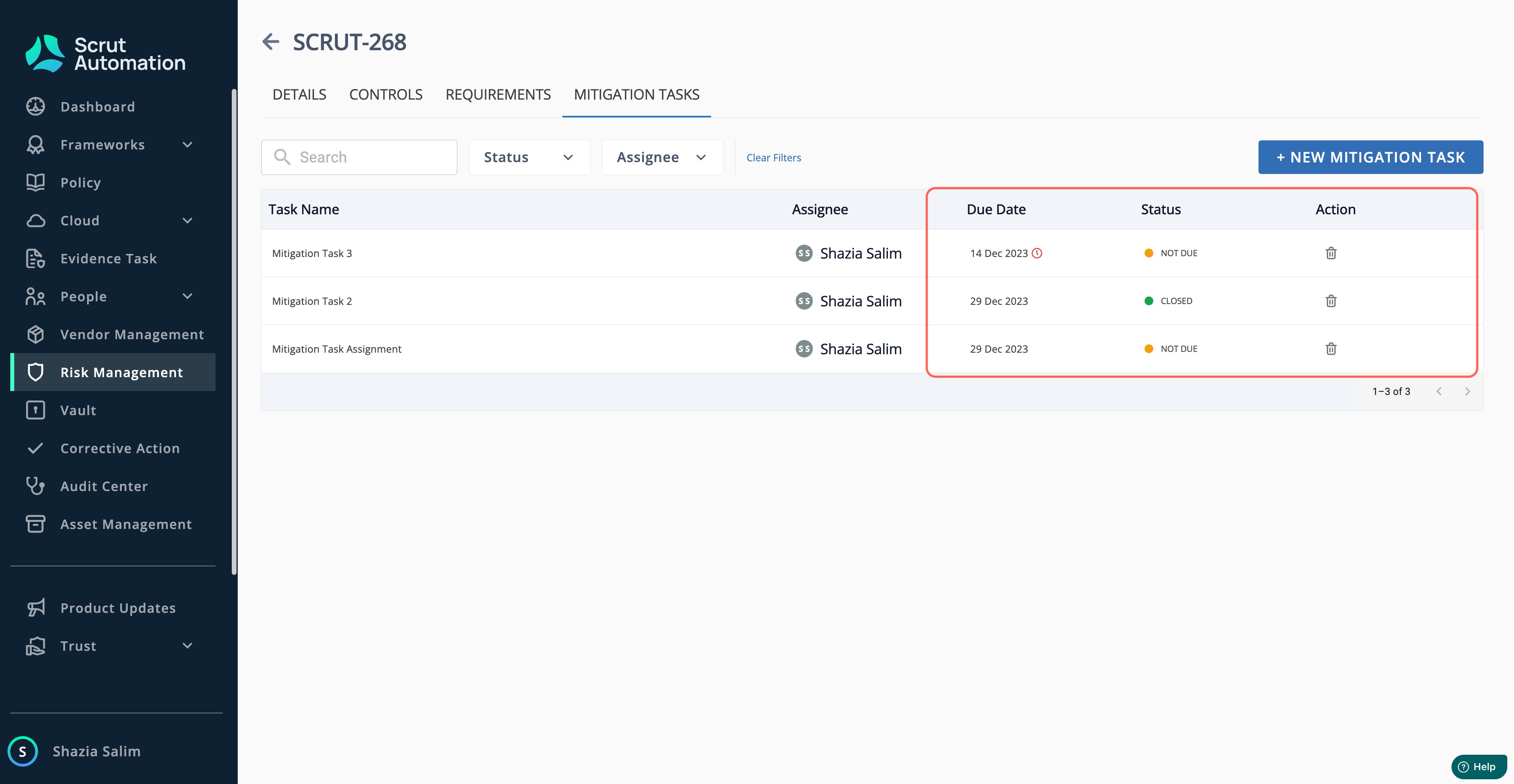Delete Mitigation Task Assignment with trash icon
1514x784 pixels.
coord(1330,348)
